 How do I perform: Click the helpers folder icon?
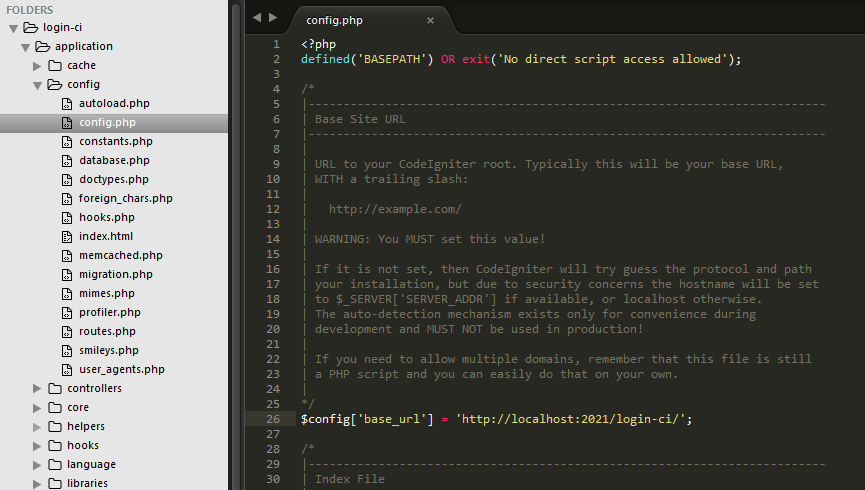point(55,427)
